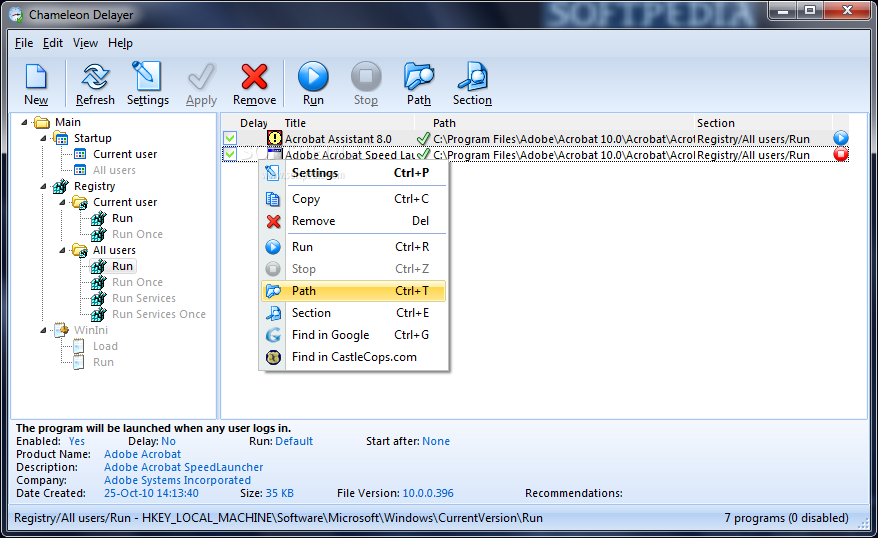
Task: Click the CastleCops icon in the context menu
Action: pos(273,357)
